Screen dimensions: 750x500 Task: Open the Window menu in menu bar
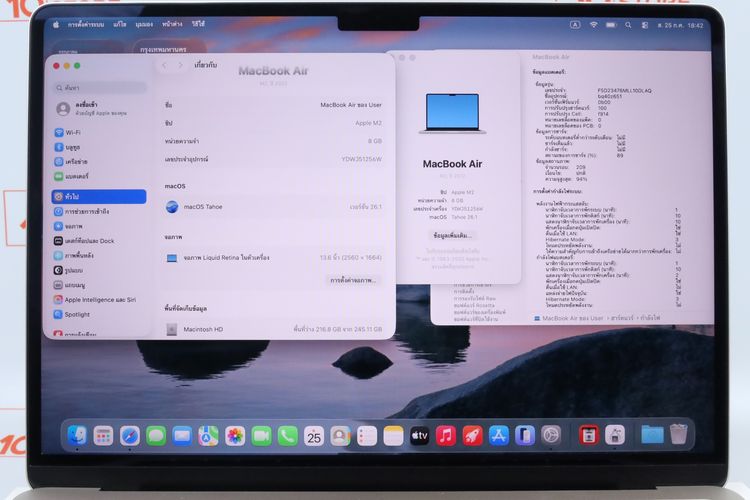click(172, 24)
